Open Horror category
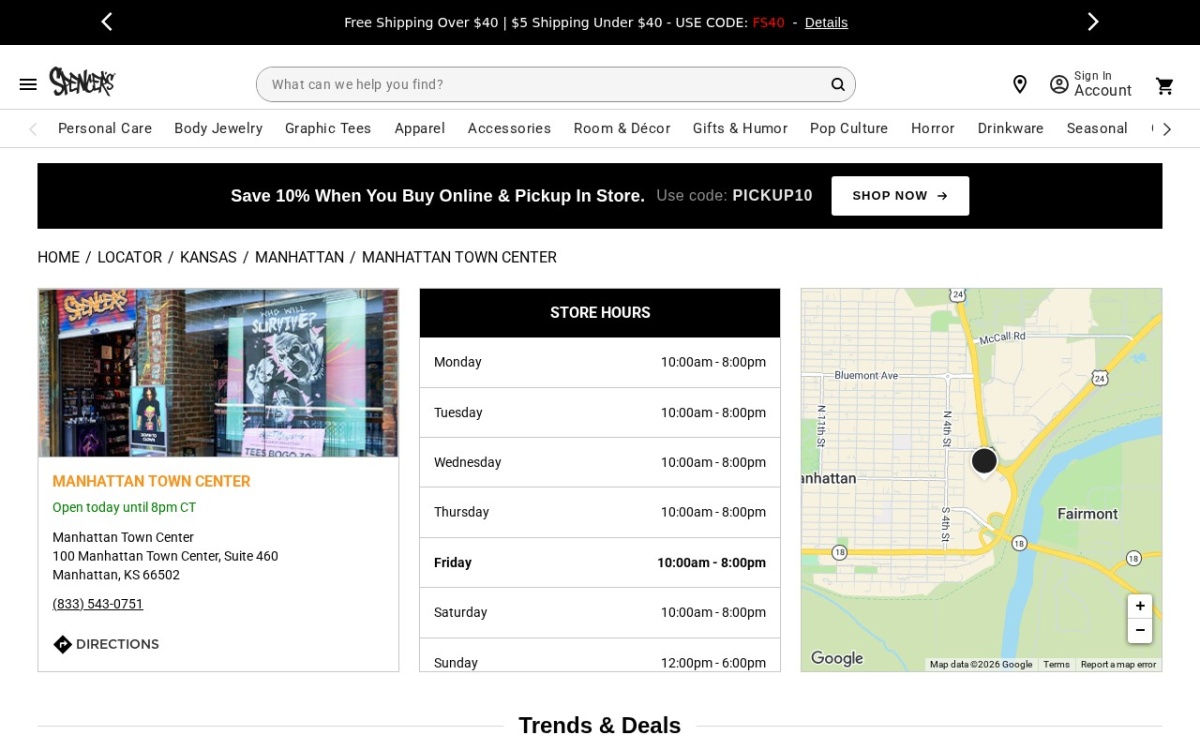The height and width of the screenshot is (750, 1200). [933, 128]
